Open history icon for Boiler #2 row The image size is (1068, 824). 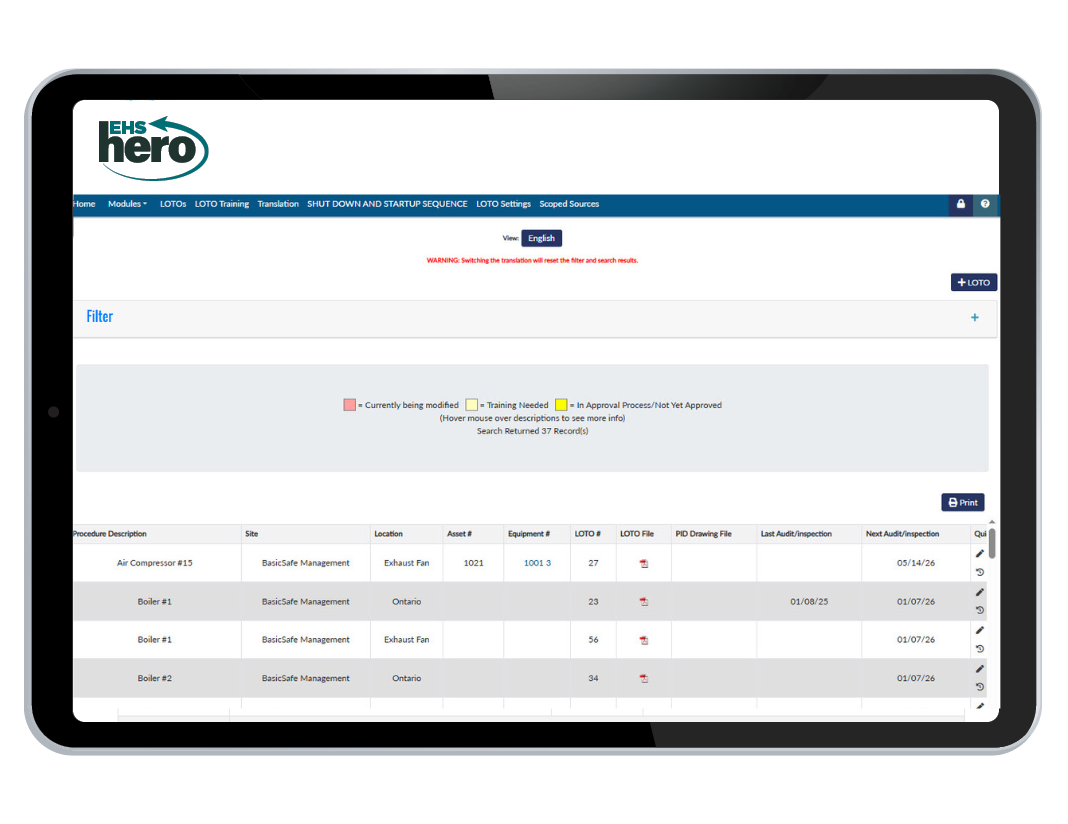click(x=980, y=687)
